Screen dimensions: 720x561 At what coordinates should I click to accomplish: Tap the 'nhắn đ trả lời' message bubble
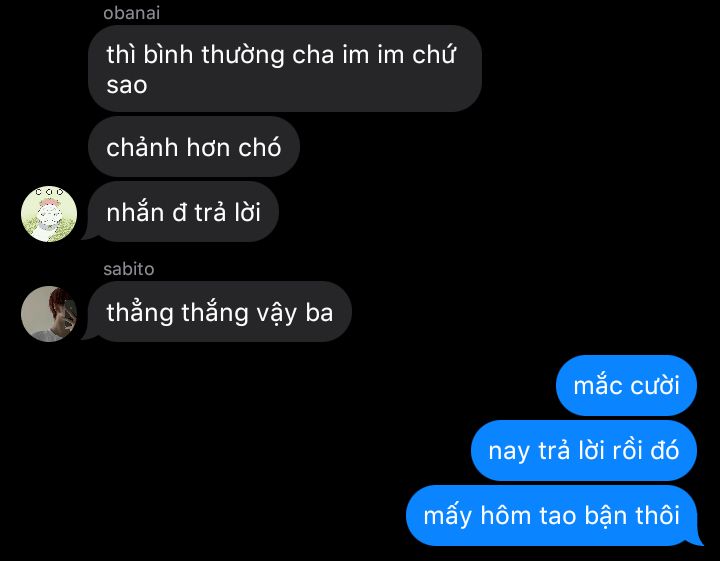pyautogui.click(x=183, y=212)
